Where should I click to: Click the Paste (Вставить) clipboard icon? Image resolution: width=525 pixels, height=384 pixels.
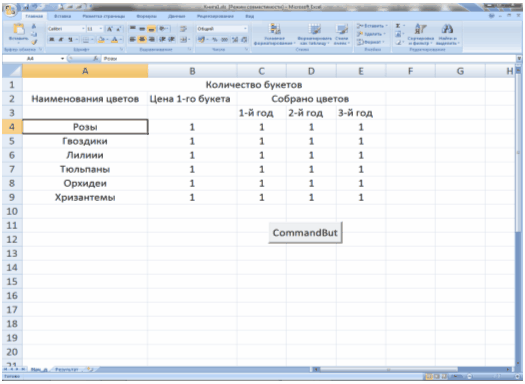pos(18,30)
